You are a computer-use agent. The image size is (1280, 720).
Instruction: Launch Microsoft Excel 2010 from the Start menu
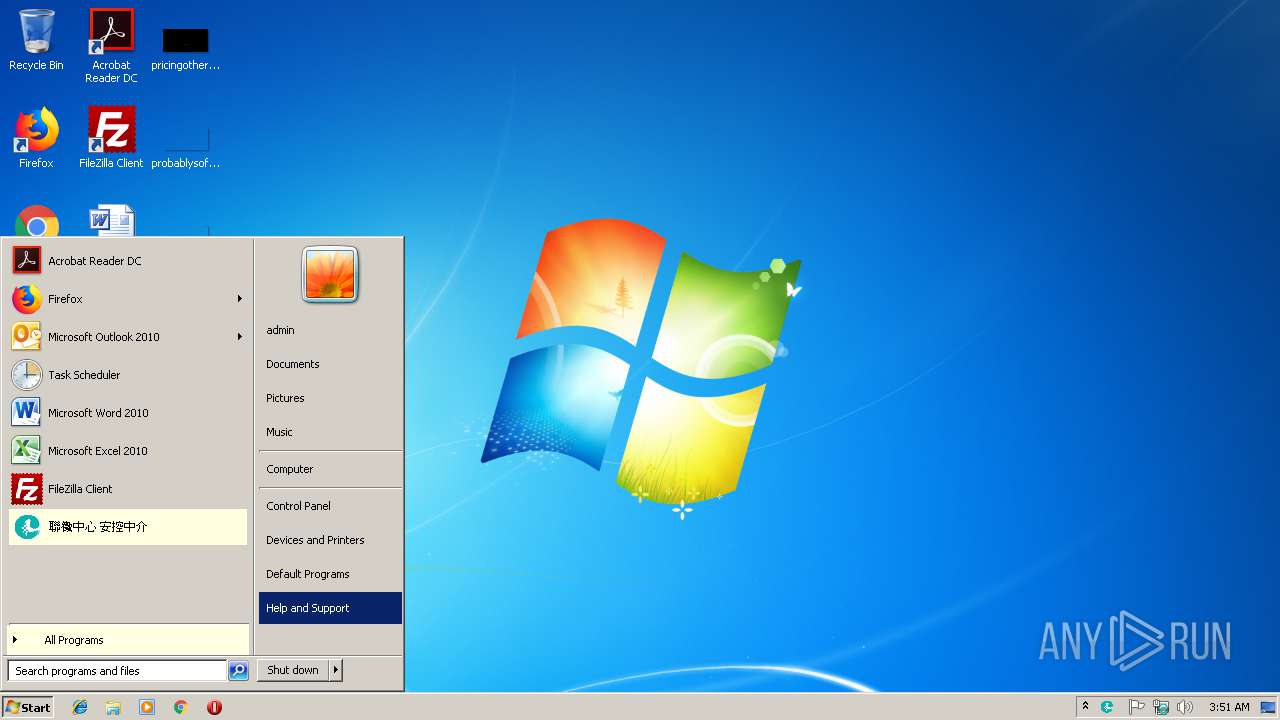tap(128, 451)
